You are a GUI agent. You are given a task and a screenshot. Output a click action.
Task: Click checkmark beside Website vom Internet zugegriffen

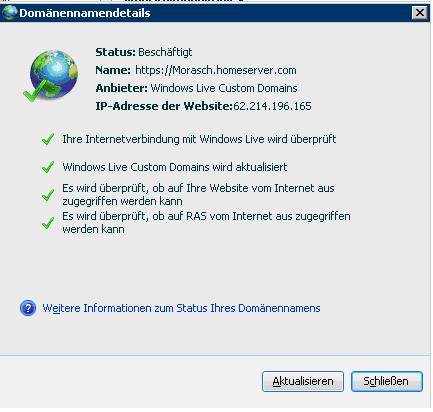click(x=48, y=195)
